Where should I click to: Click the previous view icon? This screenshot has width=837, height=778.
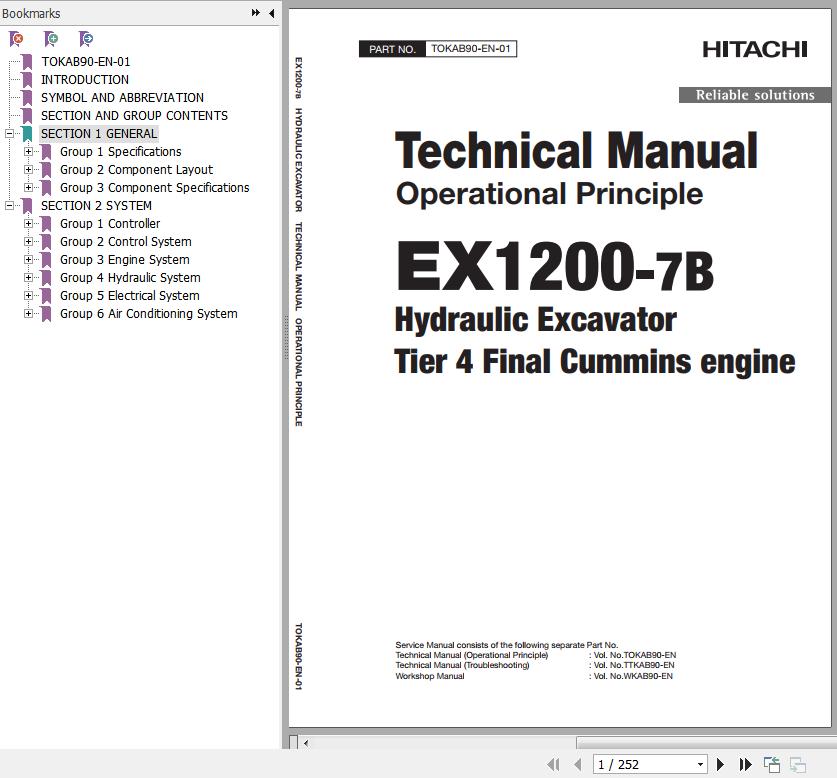point(772,765)
